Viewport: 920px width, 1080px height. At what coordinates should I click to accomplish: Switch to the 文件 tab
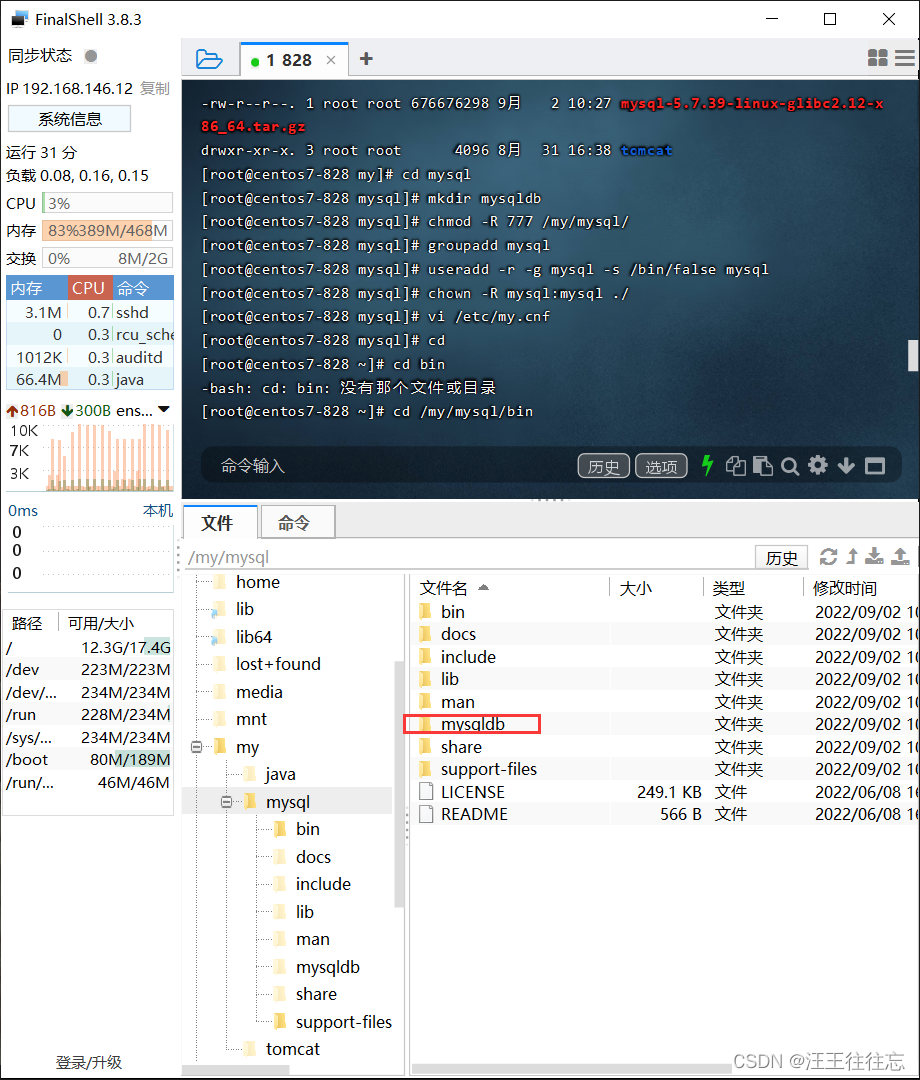pyautogui.click(x=219, y=521)
